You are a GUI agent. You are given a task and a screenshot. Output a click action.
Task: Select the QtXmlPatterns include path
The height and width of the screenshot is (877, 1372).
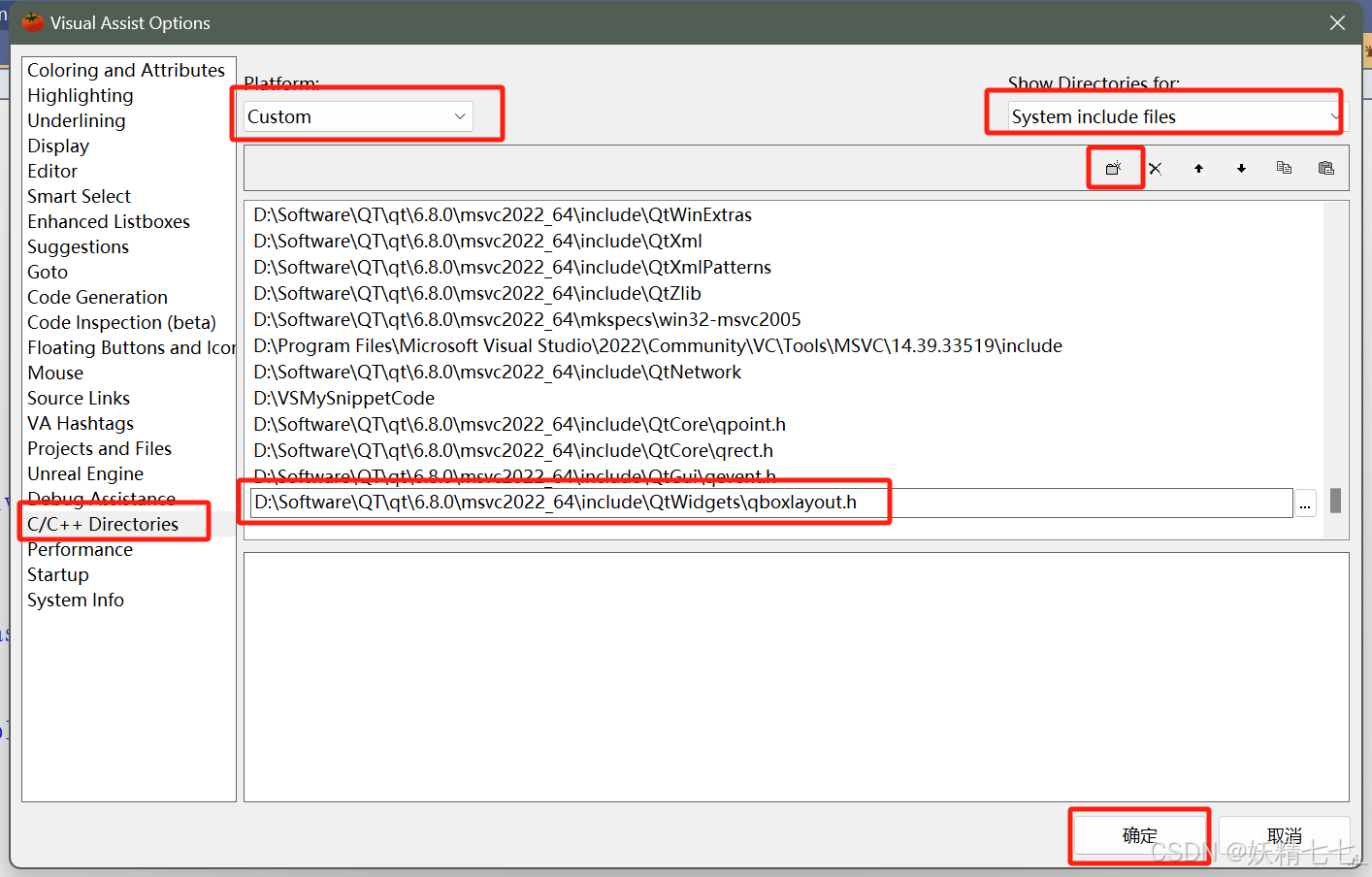(x=512, y=267)
